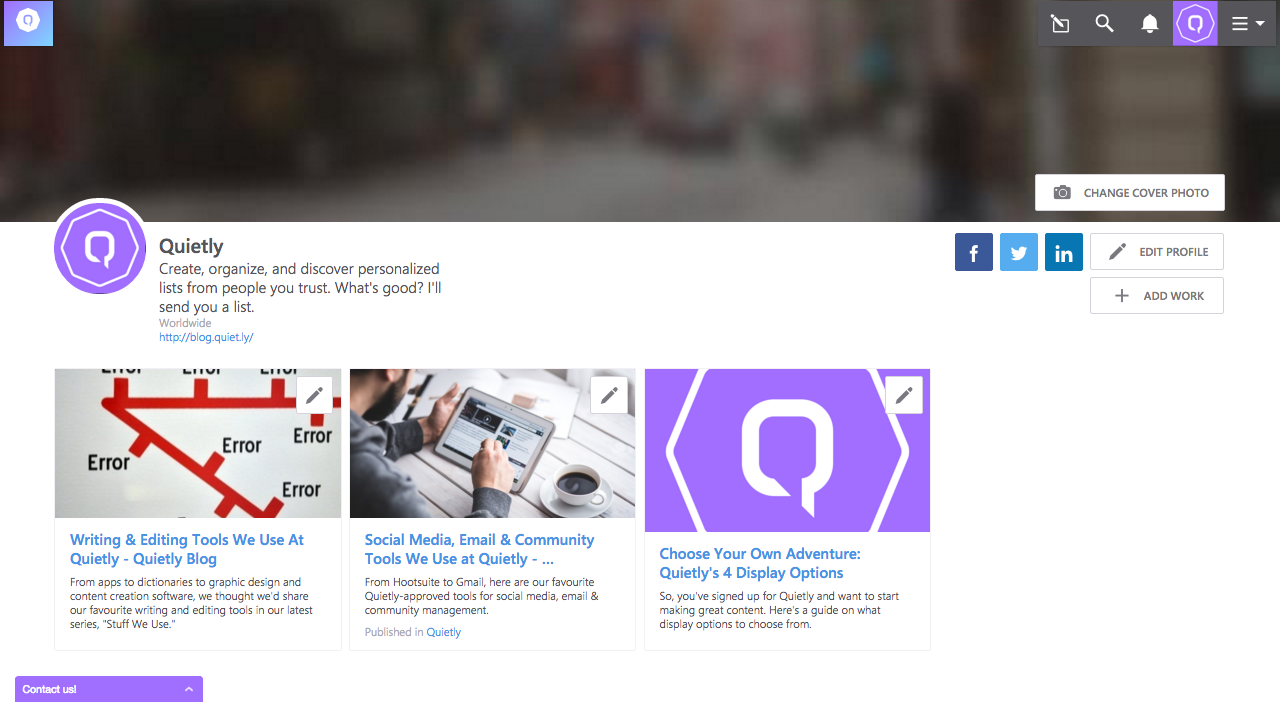Open the purple Quietly logo card image

(787, 450)
